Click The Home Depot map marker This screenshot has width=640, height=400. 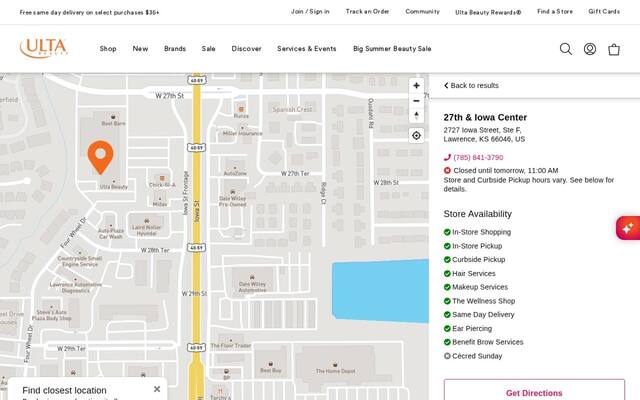335,364
